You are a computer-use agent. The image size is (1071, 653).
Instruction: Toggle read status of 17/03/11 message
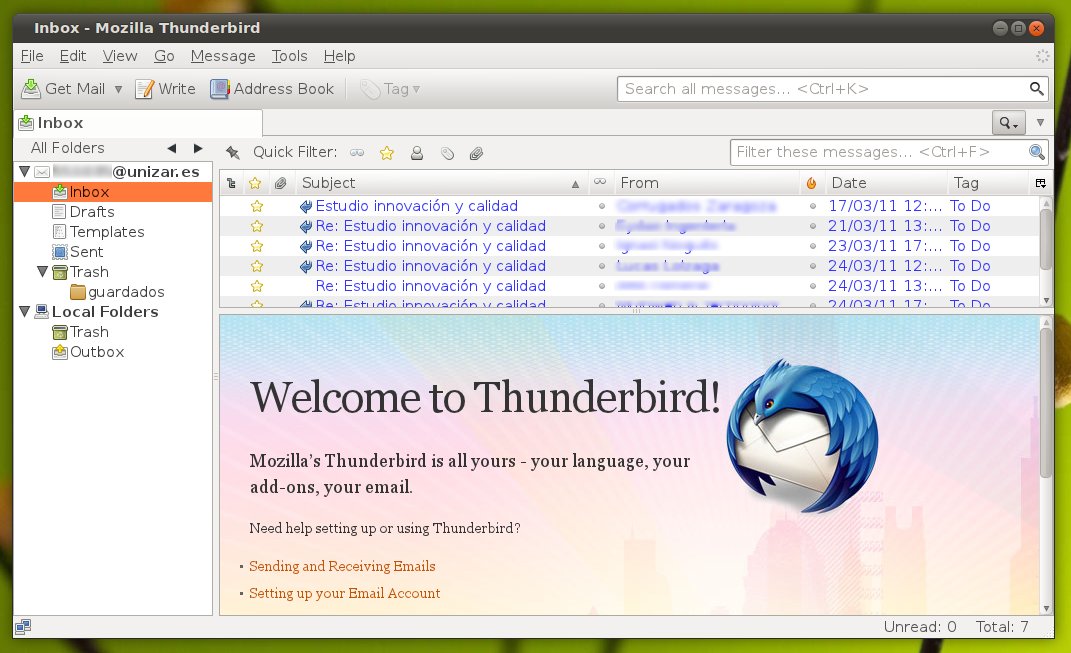click(602, 206)
